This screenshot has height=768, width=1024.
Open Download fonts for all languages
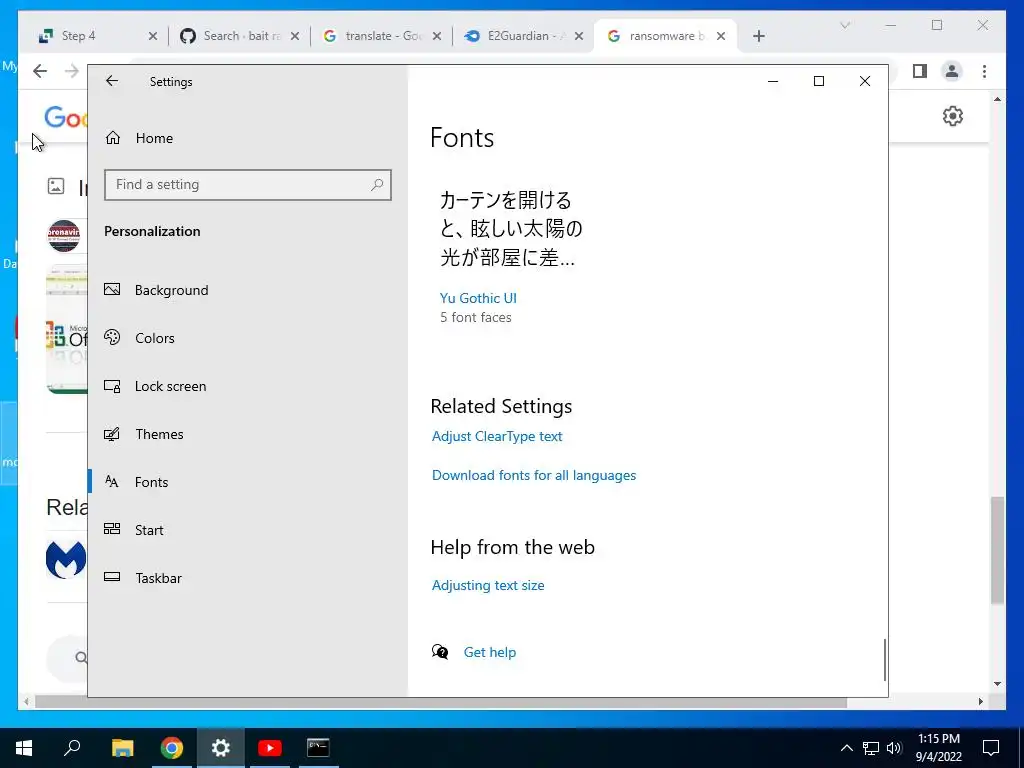pyautogui.click(x=534, y=475)
